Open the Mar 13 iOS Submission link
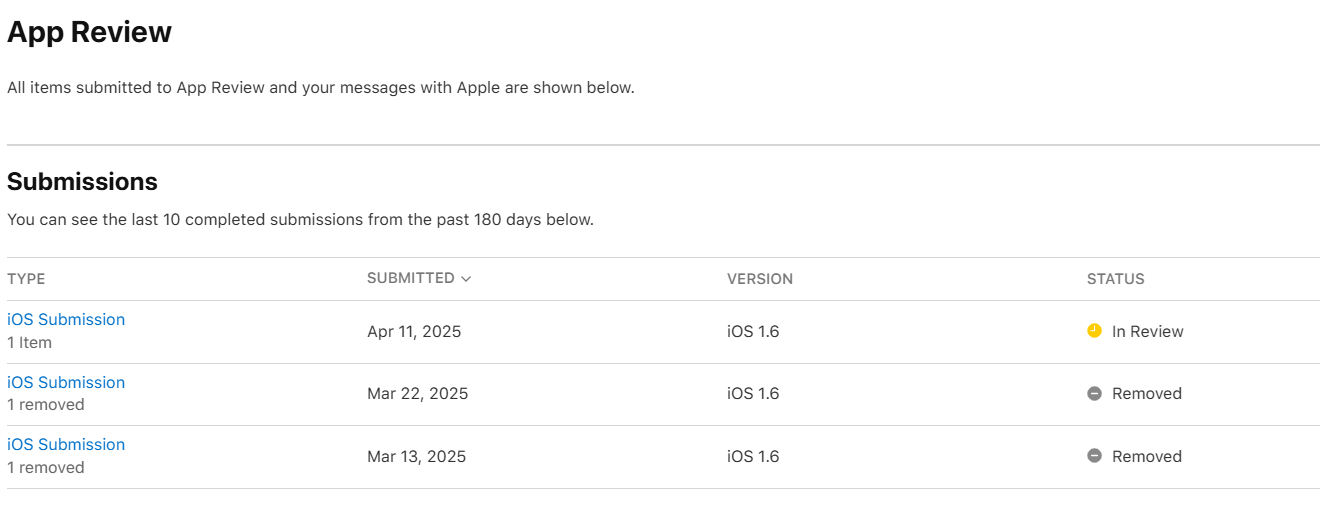This screenshot has height=512, width=1320. tap(66, 445)
